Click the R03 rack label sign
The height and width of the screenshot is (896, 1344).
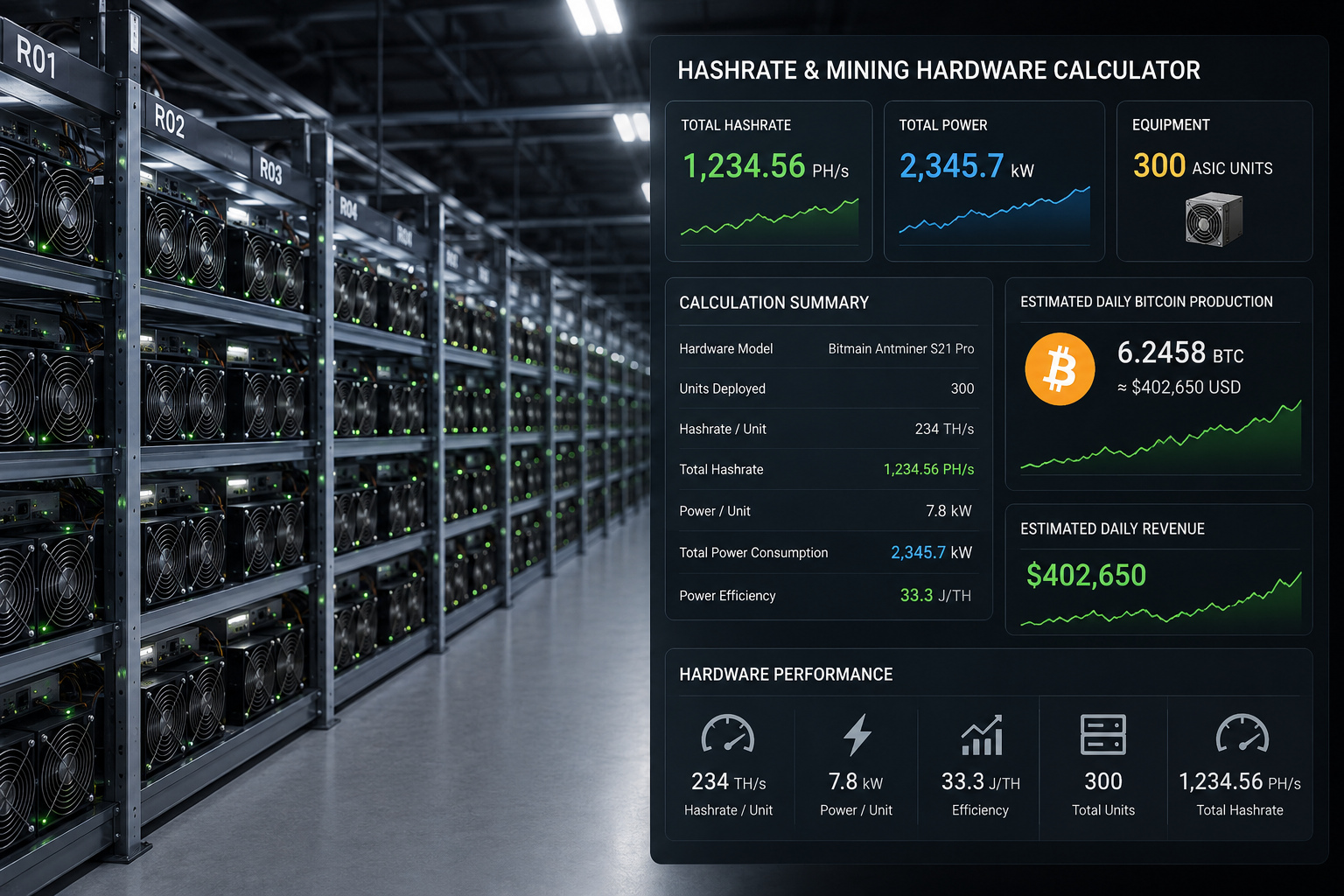pos(271,170)
